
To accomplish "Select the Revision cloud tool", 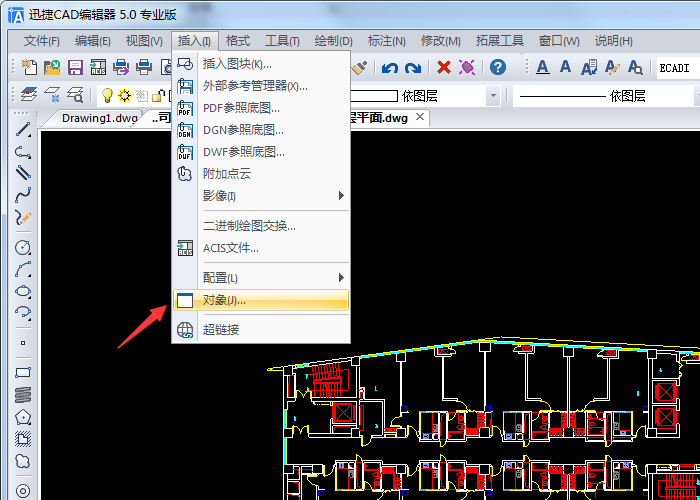I will (23, 461).
